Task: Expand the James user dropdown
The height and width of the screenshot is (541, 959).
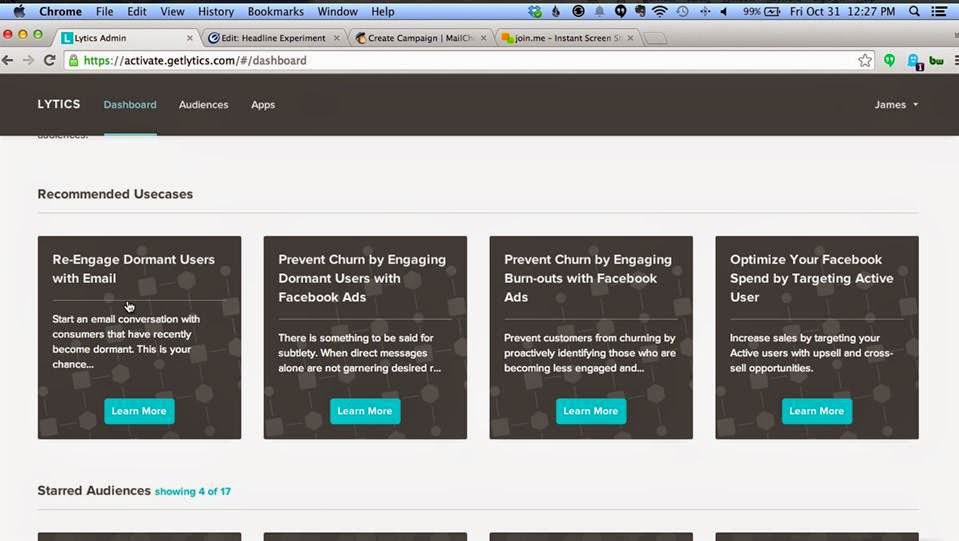Action: [x=896, y=105]
